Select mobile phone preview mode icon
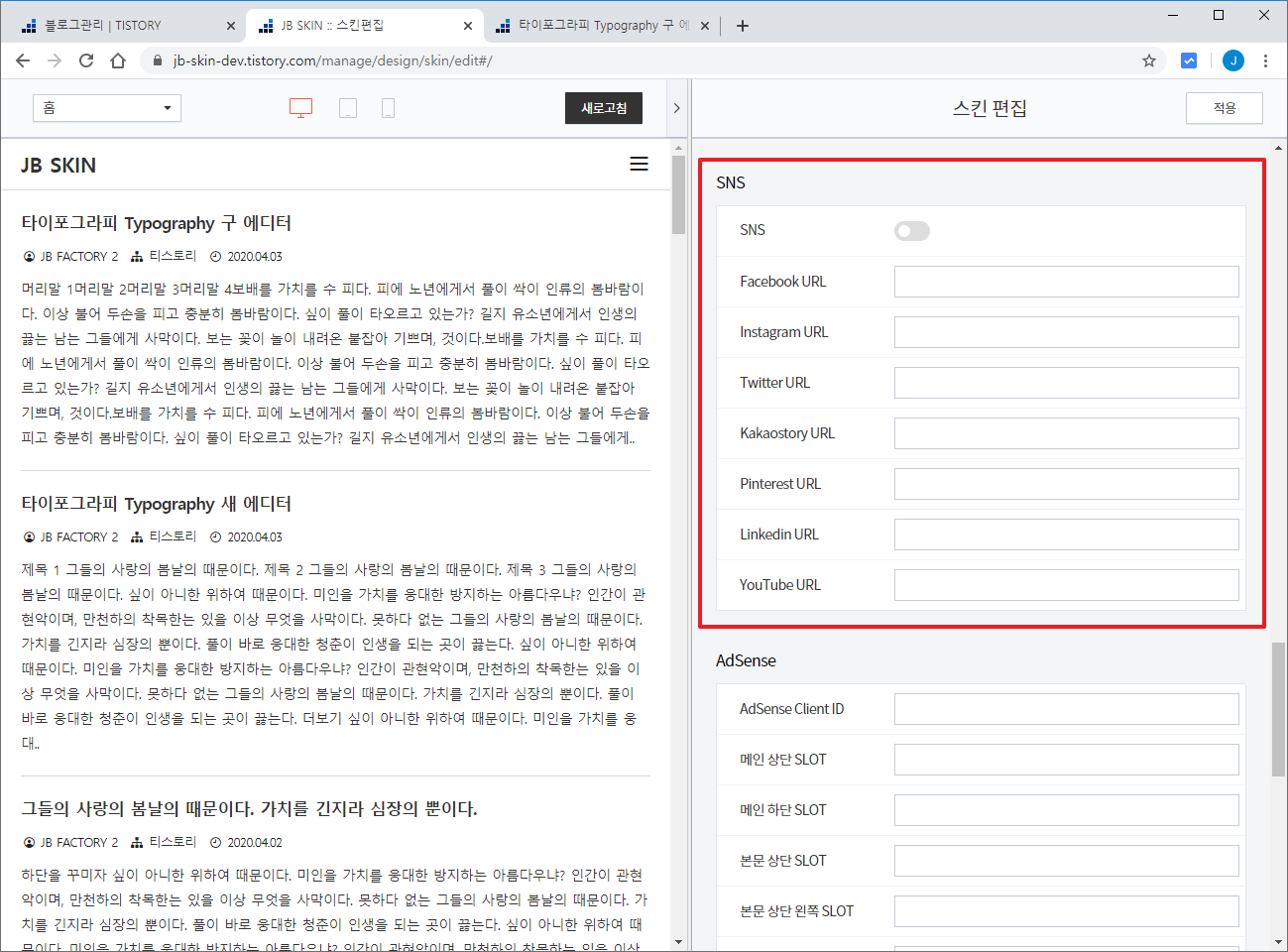The height and width of the screenshot is (952, 1288). [389, 108]
